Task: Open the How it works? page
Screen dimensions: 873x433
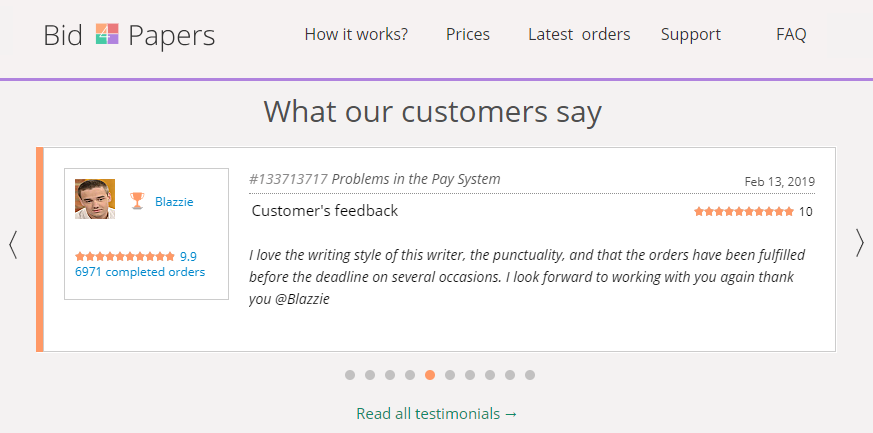Action: click(x=356, y=35)
